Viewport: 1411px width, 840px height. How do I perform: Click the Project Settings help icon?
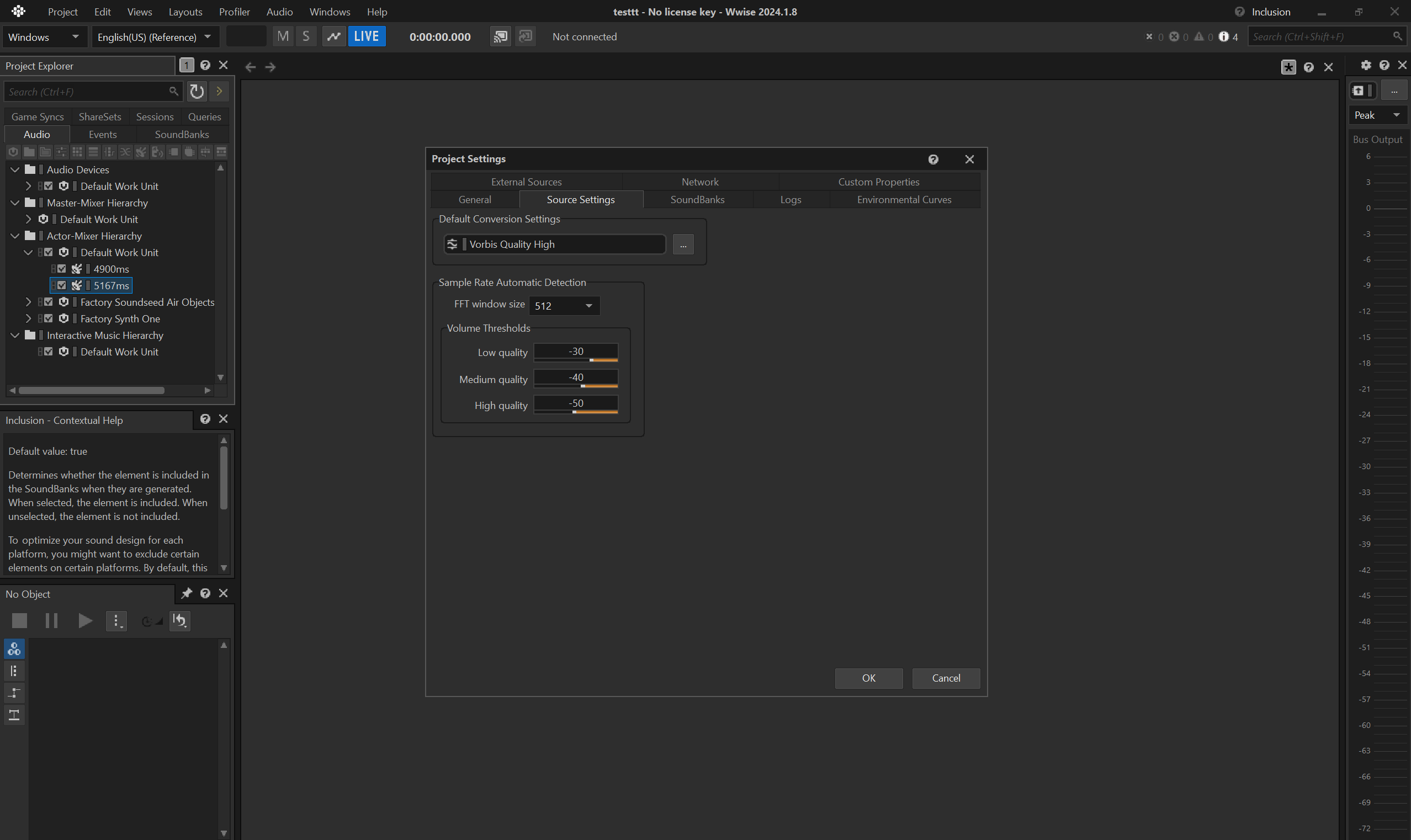coord(933,159)
